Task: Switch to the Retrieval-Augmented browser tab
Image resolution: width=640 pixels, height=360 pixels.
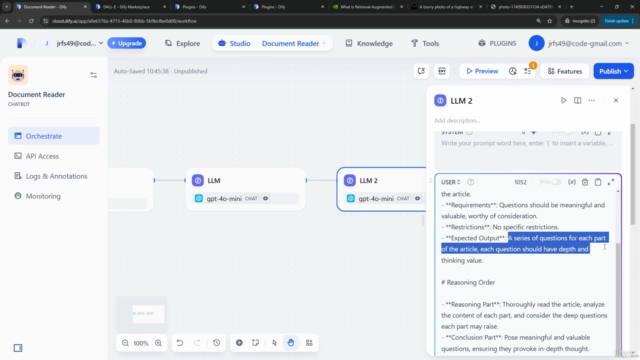Action: click(368, 7)
